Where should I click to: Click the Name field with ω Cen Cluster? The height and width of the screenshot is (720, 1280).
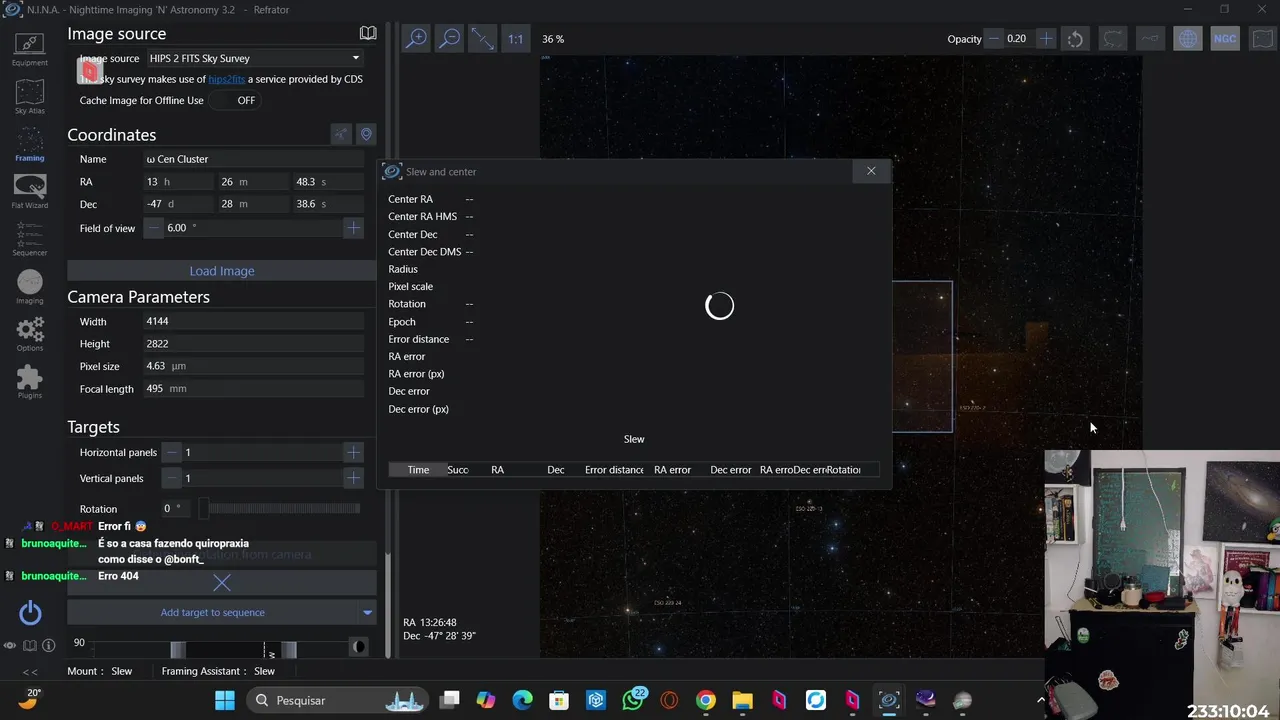click(254, 159)
